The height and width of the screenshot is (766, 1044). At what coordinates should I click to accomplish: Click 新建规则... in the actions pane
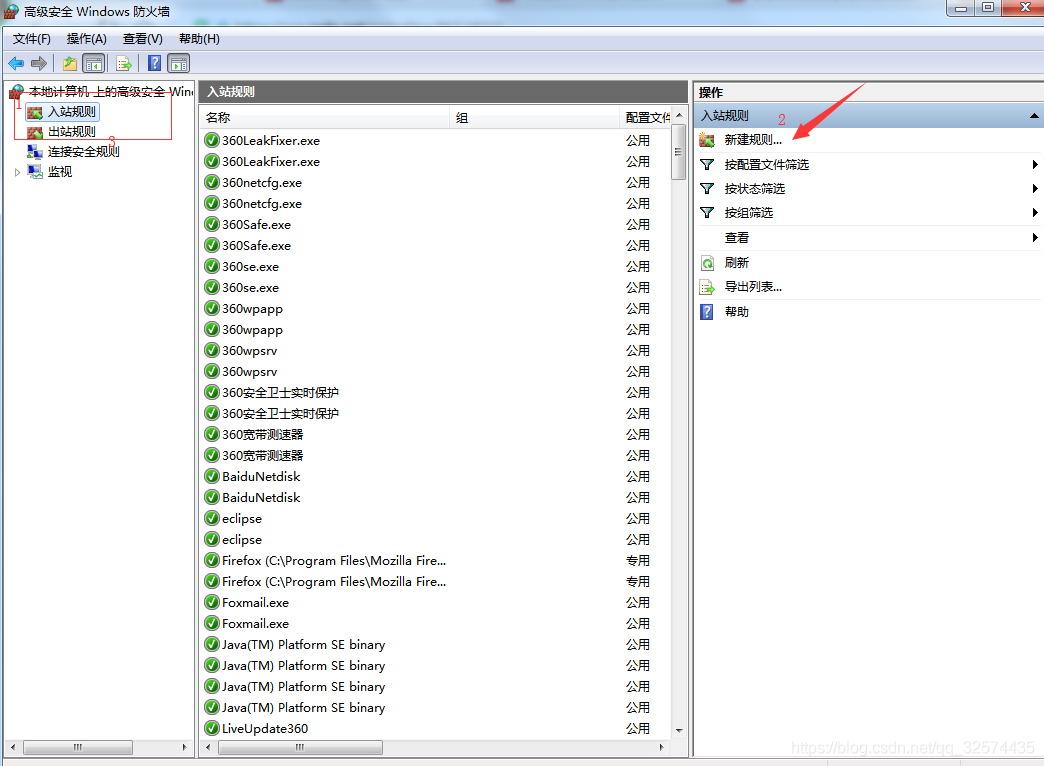(753, 140)
